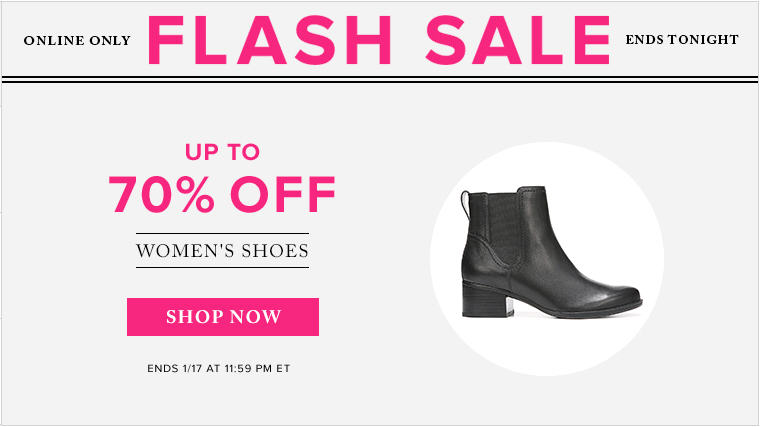
Task: Click the FLASH SALE headline
Action: click(379, 40)
